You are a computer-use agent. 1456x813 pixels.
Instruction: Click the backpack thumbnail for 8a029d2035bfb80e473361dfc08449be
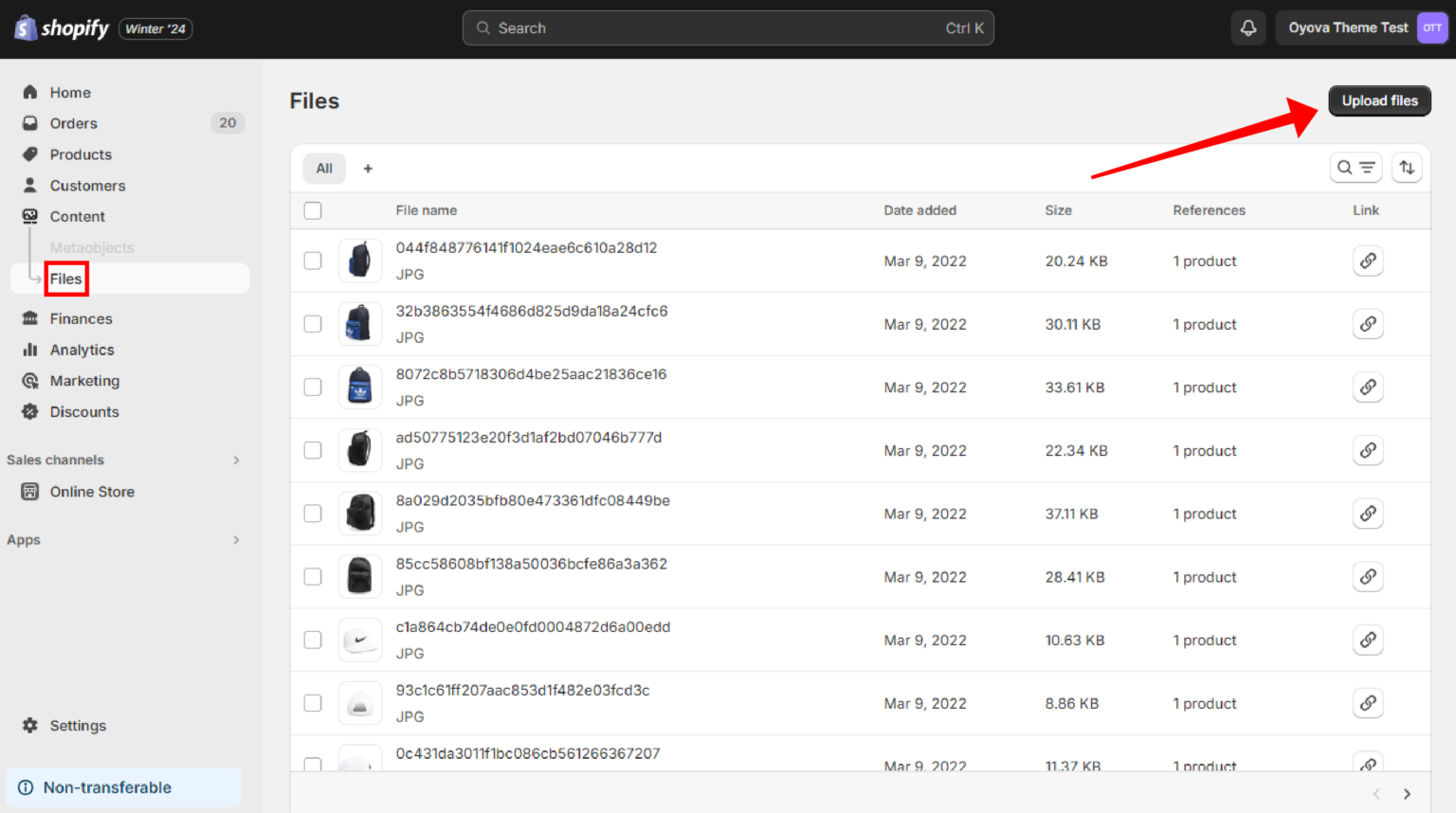[360, 513]
